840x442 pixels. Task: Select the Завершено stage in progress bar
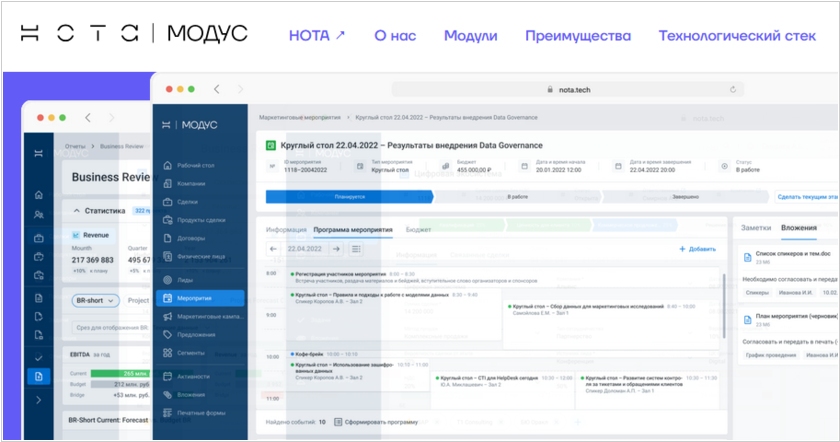pyautogui.click(x=685, y=197)
